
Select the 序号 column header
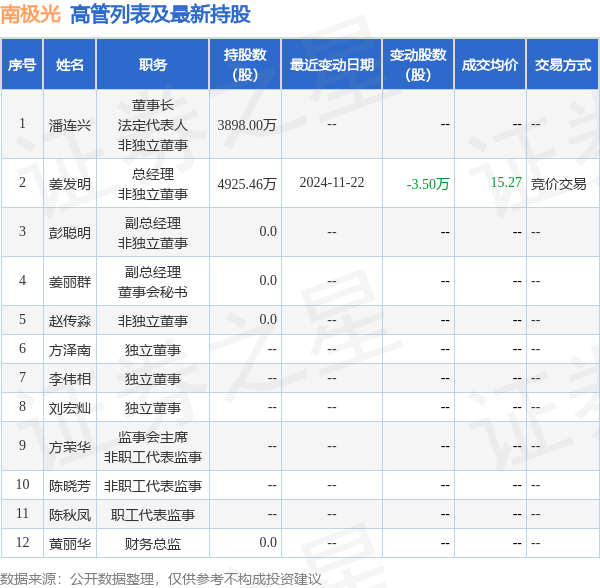(x=22, y=65)
